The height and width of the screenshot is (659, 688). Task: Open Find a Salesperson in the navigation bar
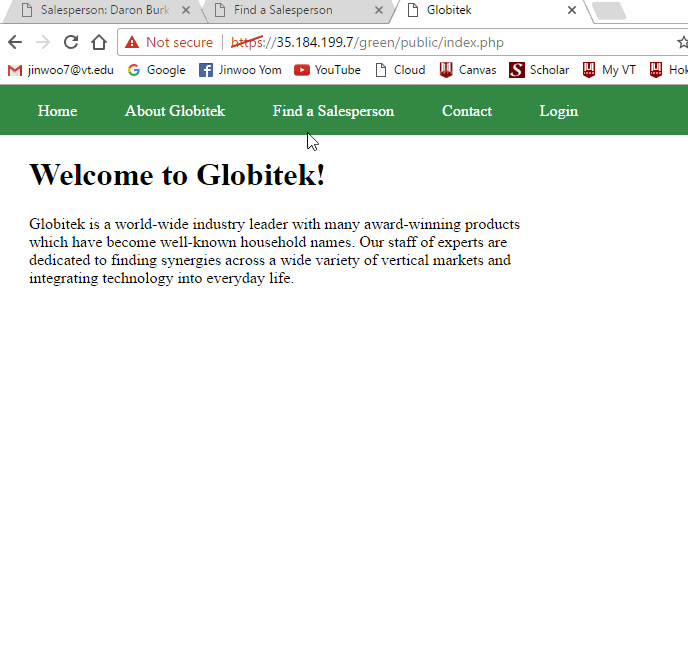pos(333,111)
